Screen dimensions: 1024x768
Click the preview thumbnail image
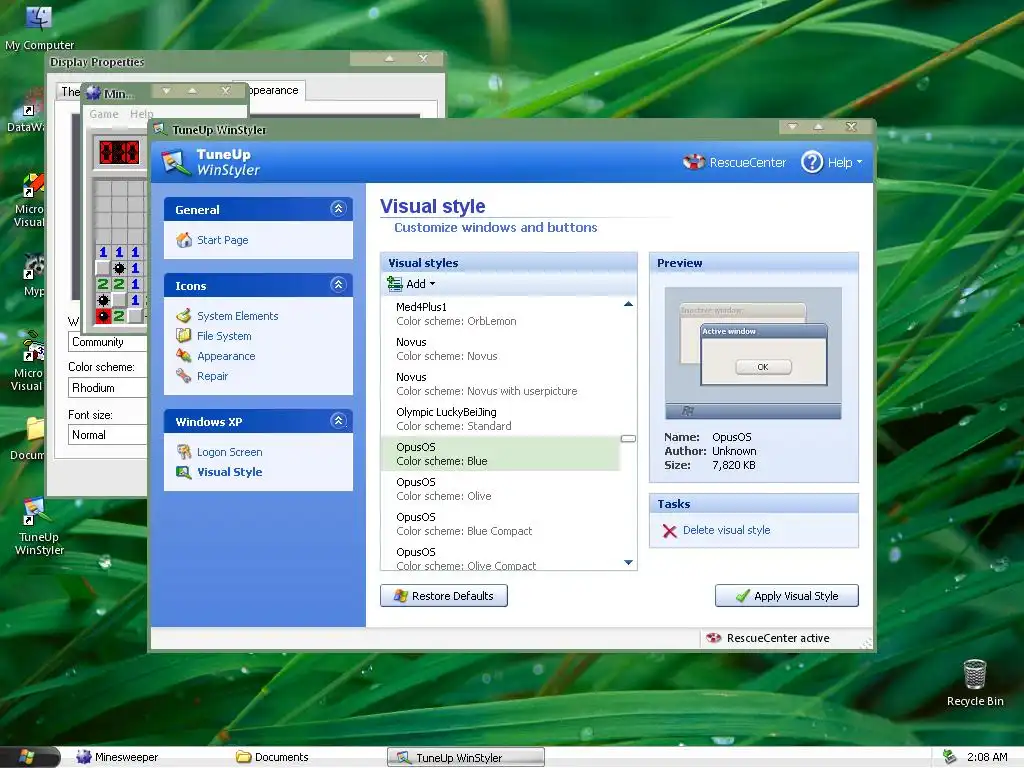click(753, 353)
